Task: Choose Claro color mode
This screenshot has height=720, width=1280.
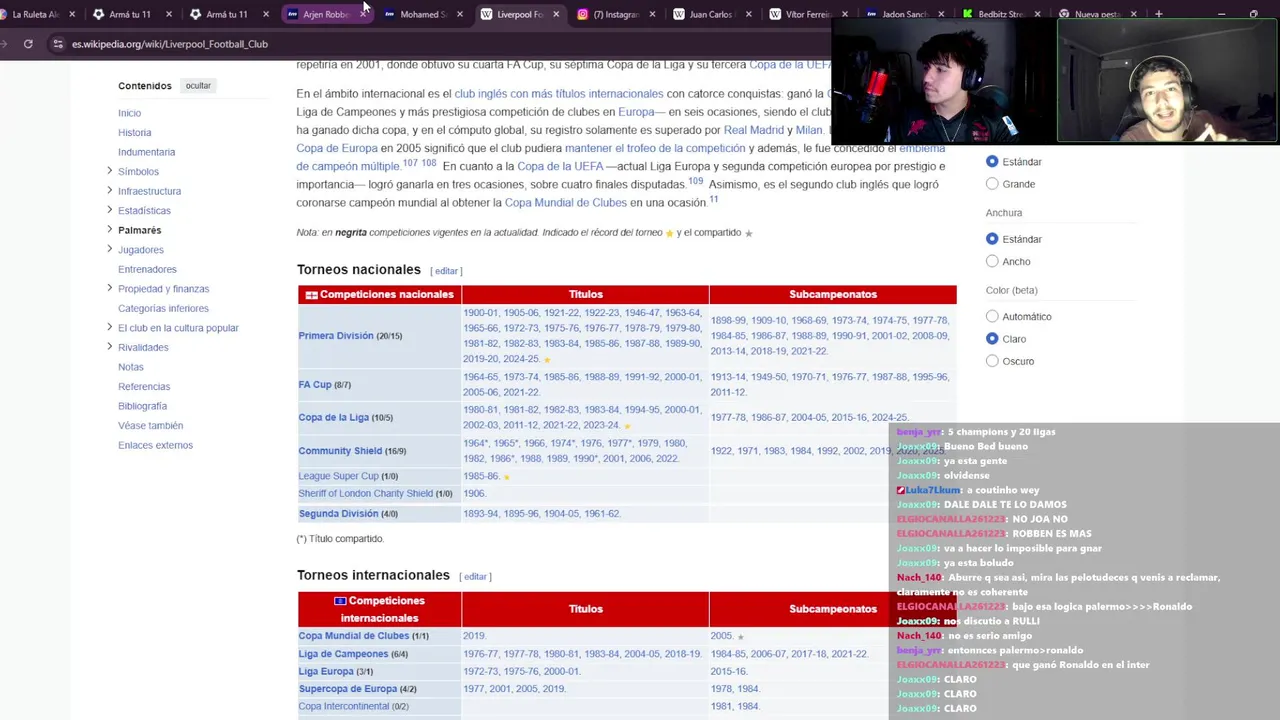Action: click(x=992, y=339)
